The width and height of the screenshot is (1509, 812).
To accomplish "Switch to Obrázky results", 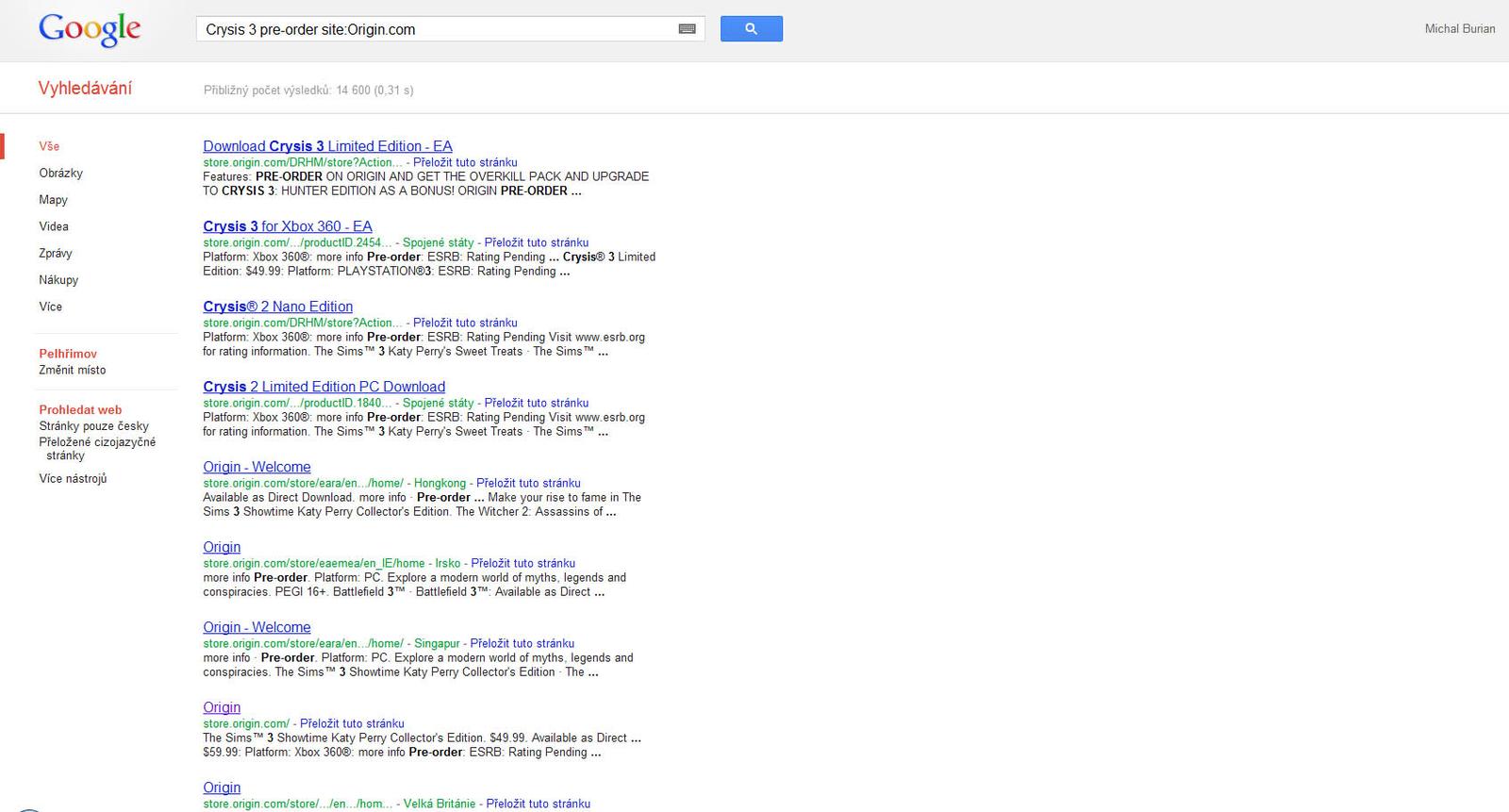I will click(x=61, y=174).
